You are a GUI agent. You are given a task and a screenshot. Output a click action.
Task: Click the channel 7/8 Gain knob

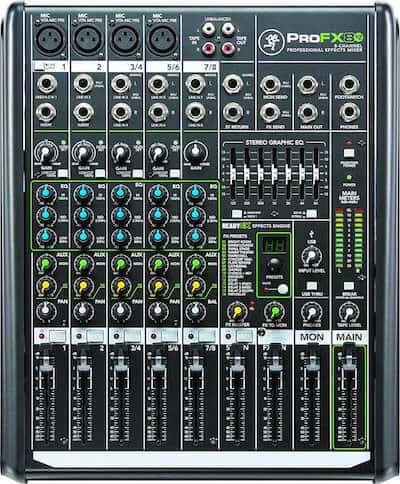[196, 152]
